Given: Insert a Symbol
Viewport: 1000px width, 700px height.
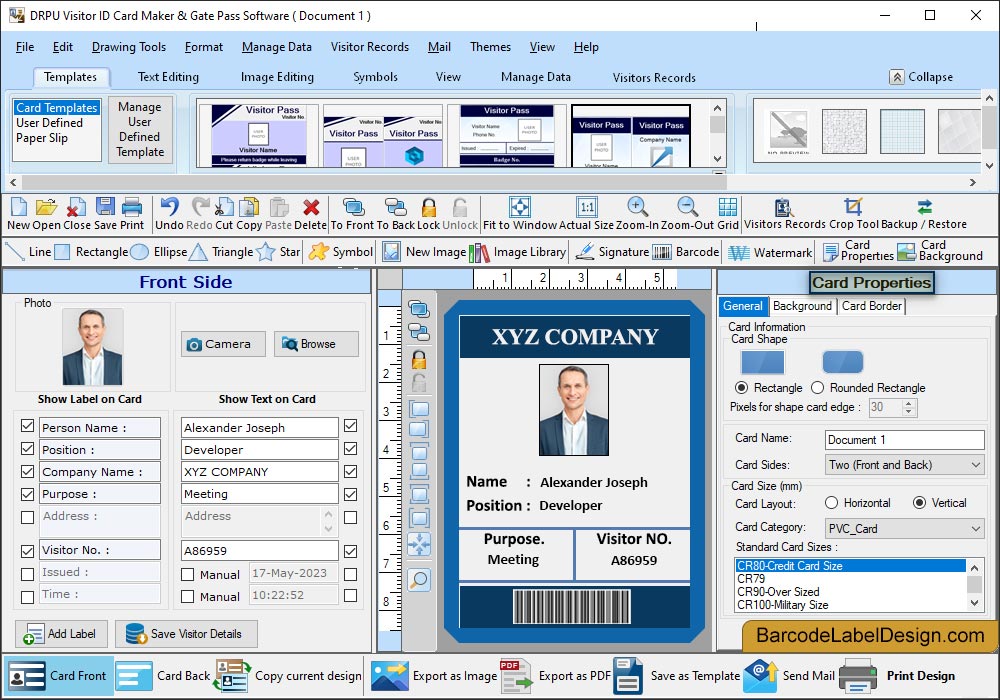Looking at the screenshot, I should click(341, 252).
